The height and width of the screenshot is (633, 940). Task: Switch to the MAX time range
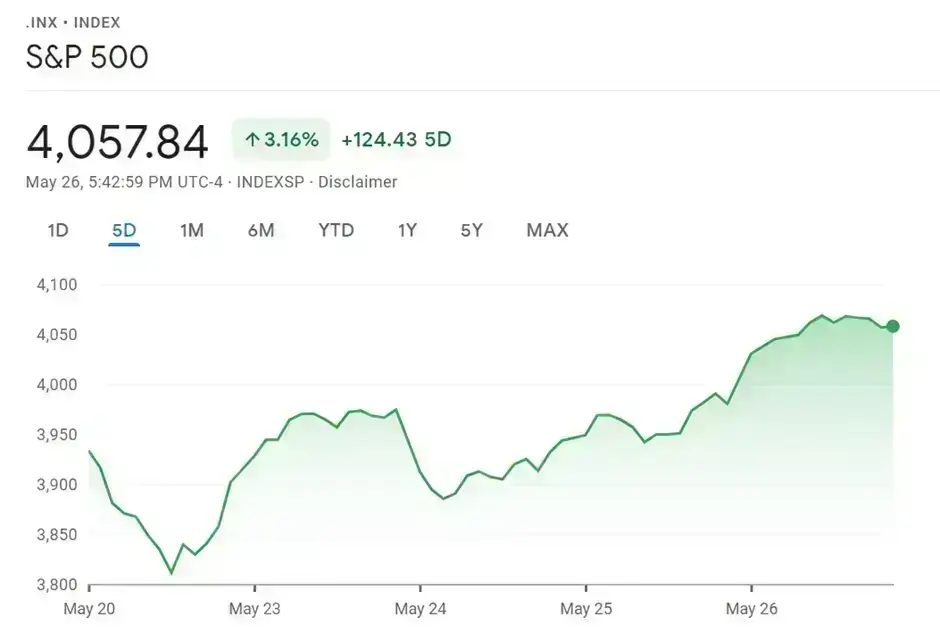click(546, 230)
